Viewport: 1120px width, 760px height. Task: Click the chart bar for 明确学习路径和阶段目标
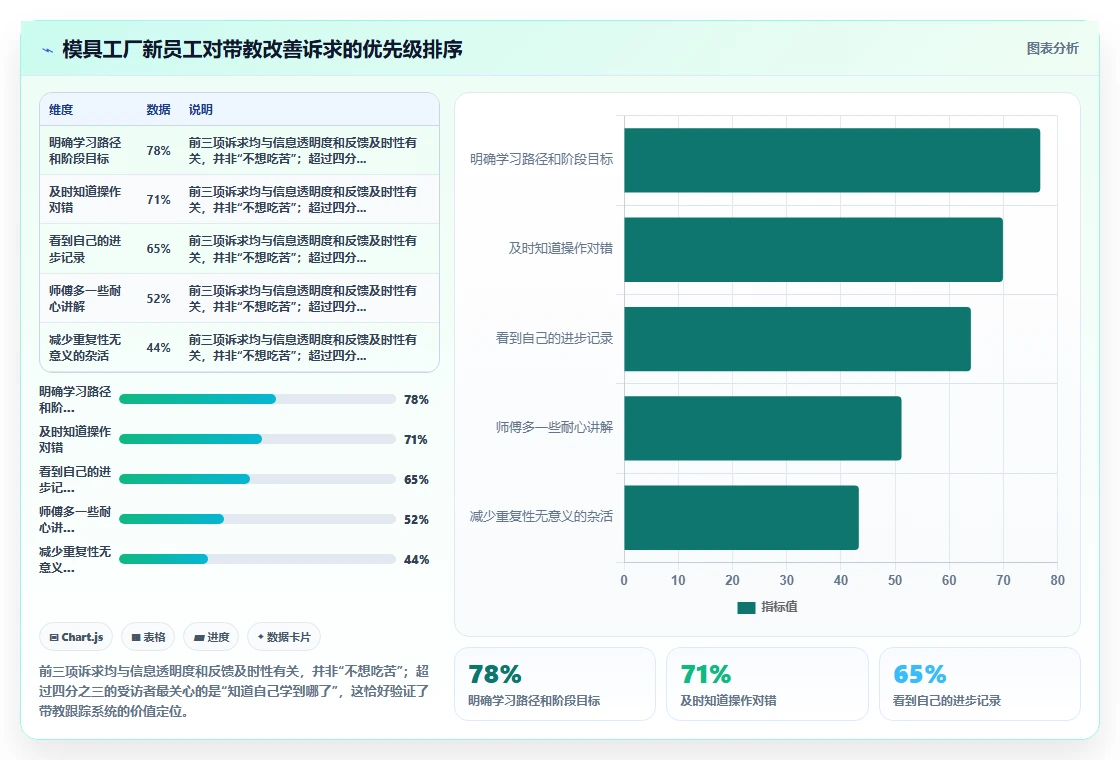coord(832,160)
